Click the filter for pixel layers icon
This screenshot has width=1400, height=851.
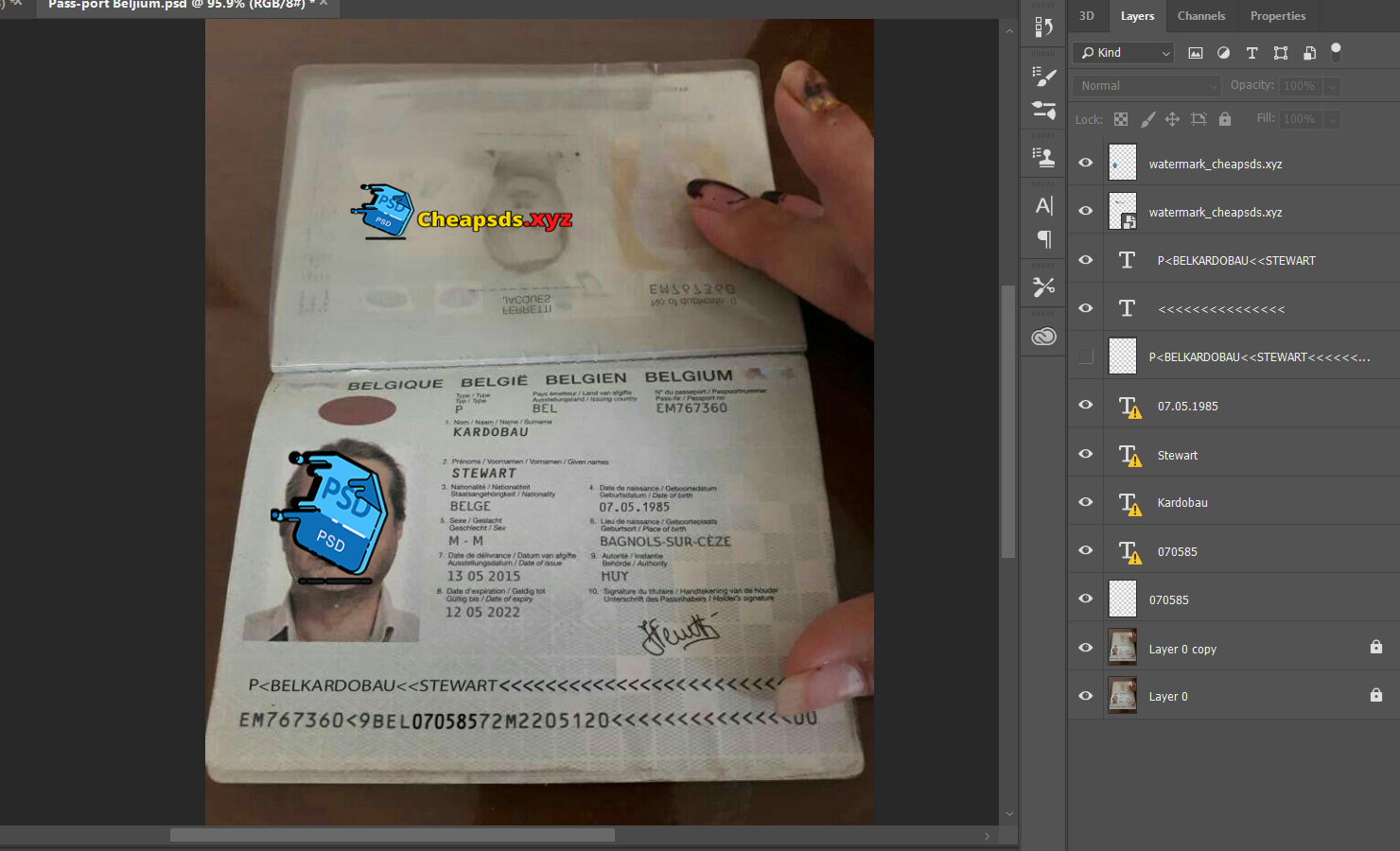1196,53
